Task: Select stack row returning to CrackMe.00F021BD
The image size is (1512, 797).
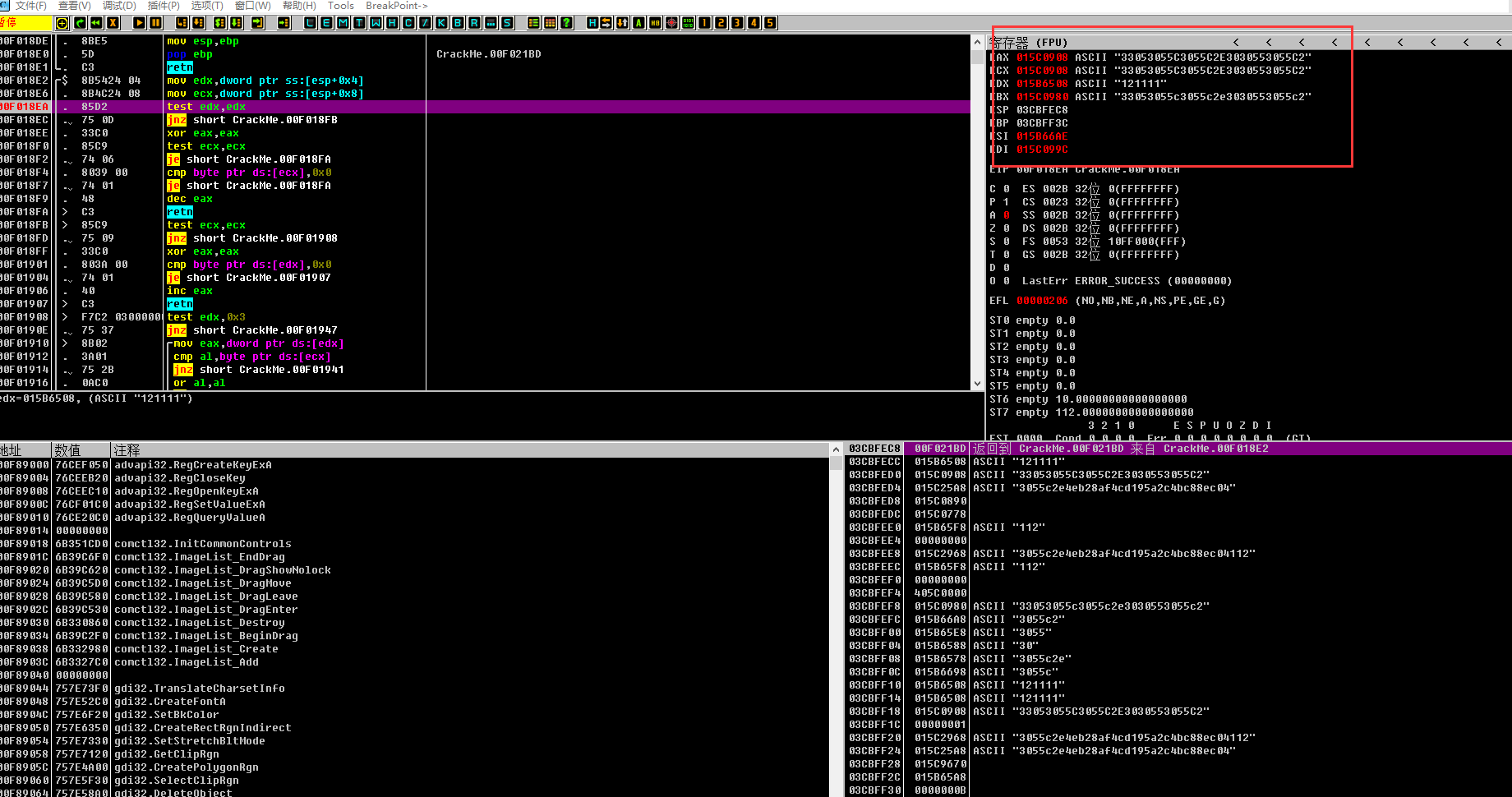Action: (x=1179, y=449)
